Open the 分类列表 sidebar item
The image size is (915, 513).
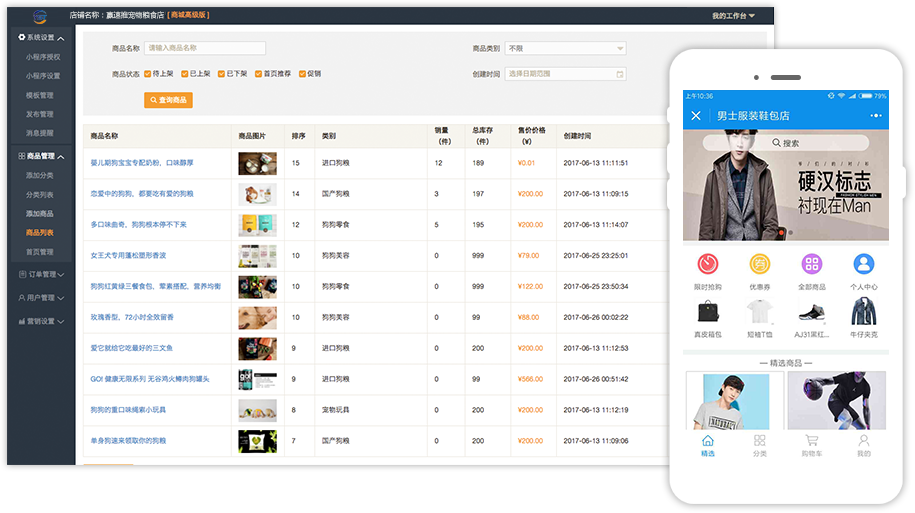click(x=40, y=195)
